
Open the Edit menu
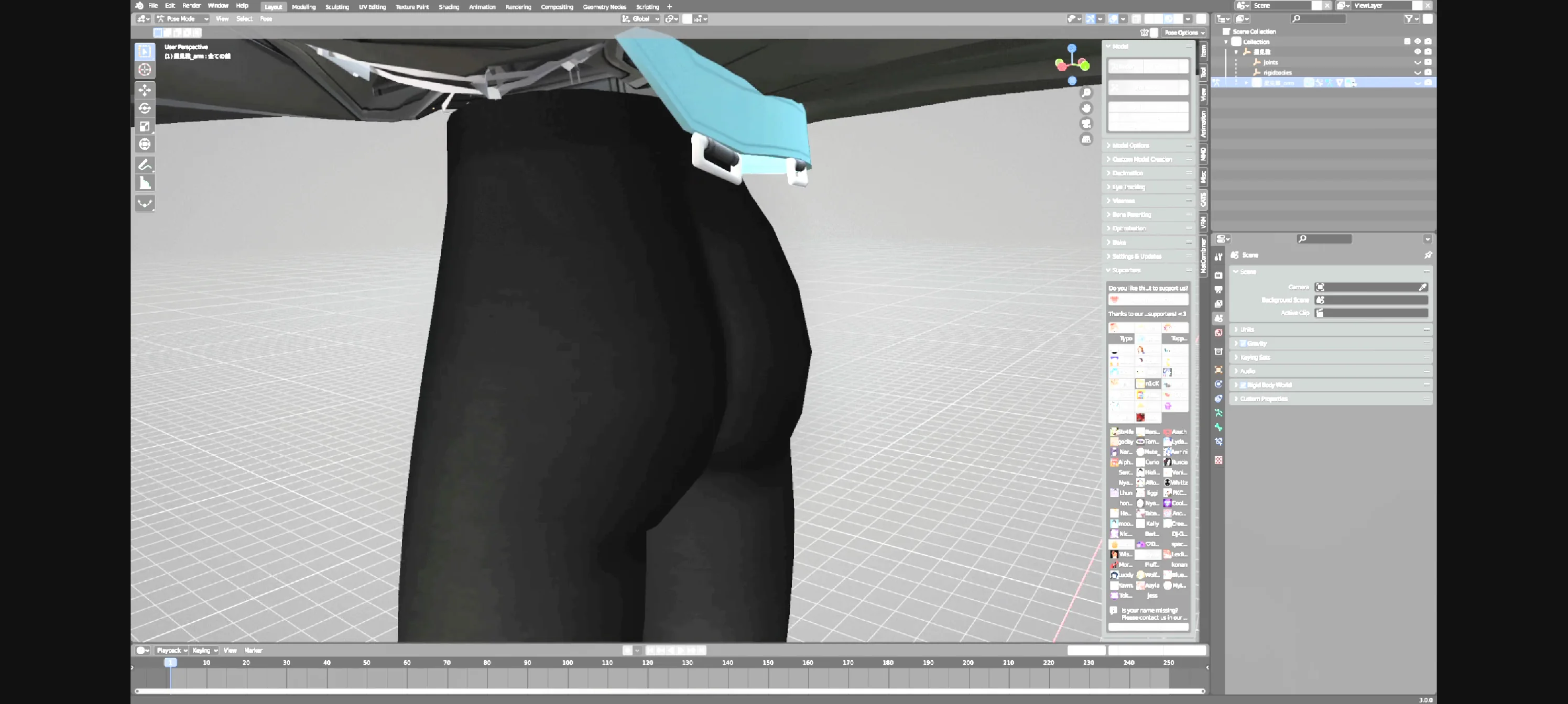pos(170,5)
